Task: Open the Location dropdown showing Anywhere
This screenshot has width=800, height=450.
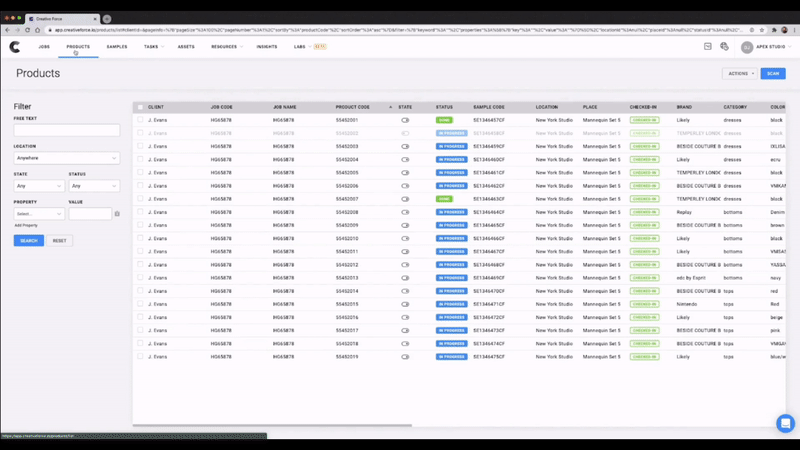Action: [66, 158]
